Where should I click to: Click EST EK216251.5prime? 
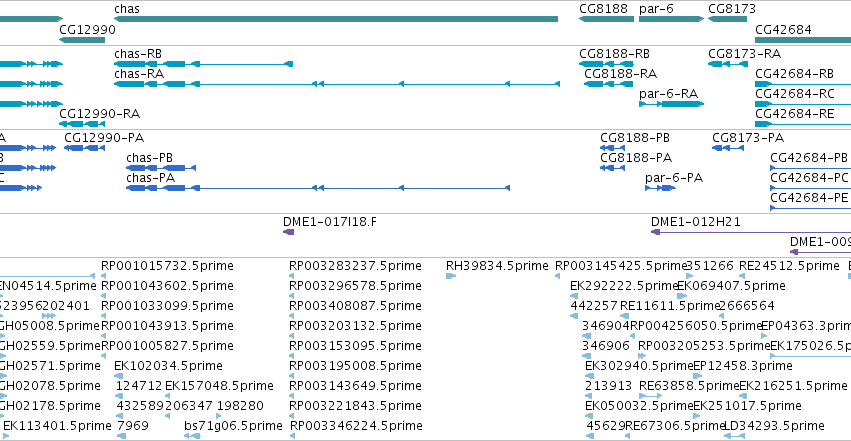(793, 386)
